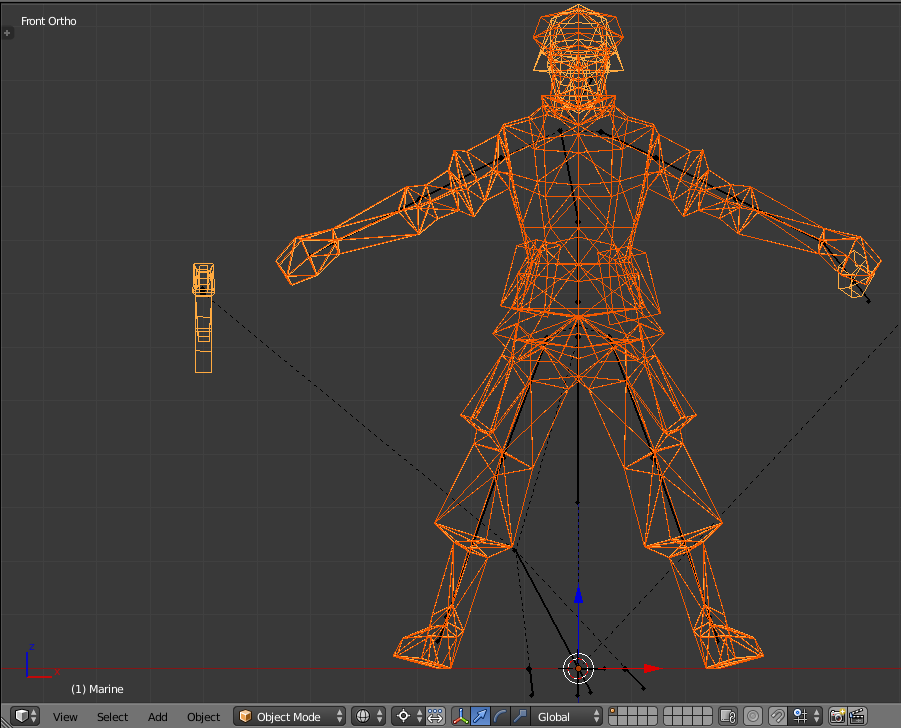The height and width of the screenshot is (728, 901).
Task: Click the manipulator center circle
Action: (578, 668)
